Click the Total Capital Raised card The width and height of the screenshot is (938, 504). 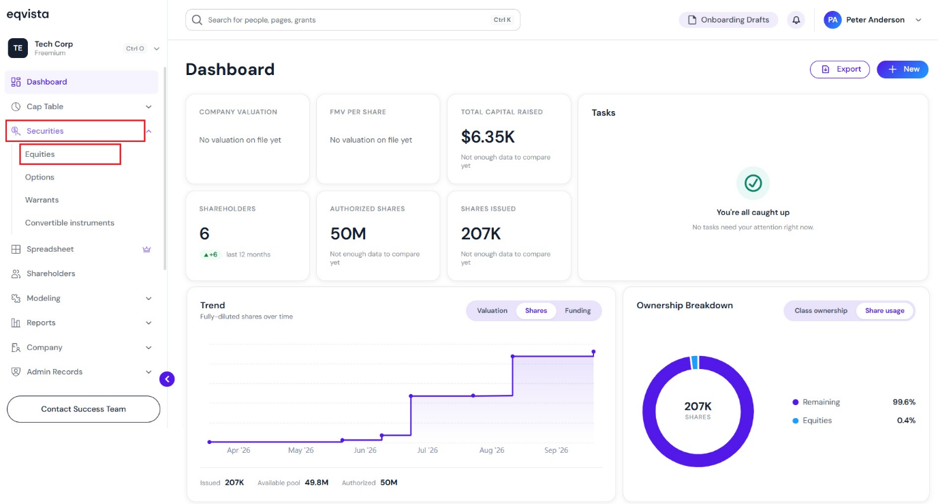tap(508, 139)
